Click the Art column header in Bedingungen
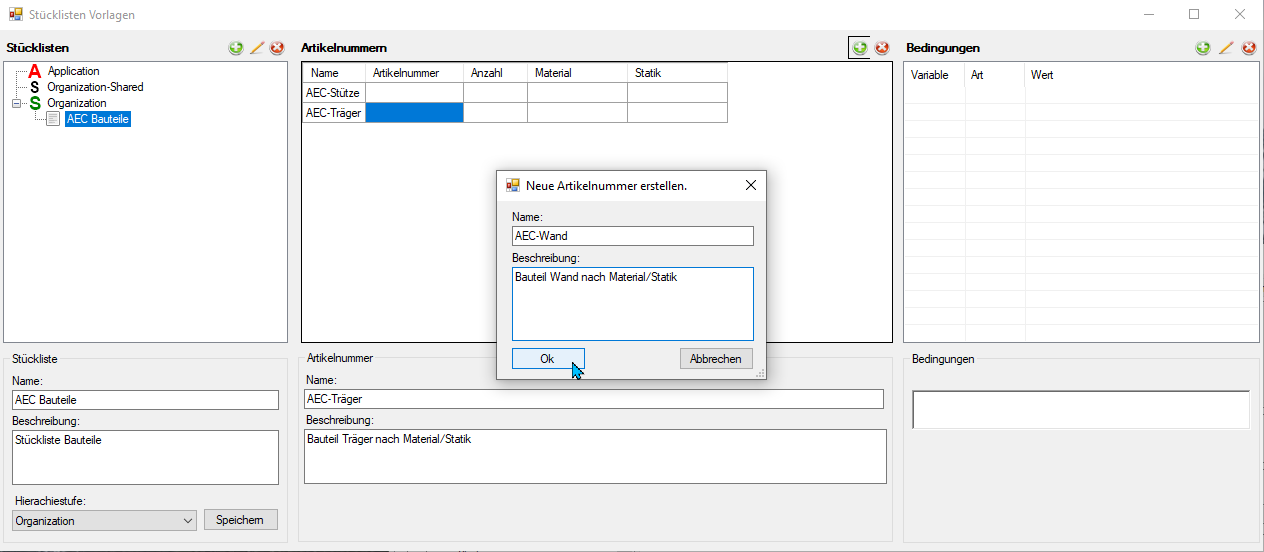This screenshot has width=1264, height=552. (x=995, y=75)
